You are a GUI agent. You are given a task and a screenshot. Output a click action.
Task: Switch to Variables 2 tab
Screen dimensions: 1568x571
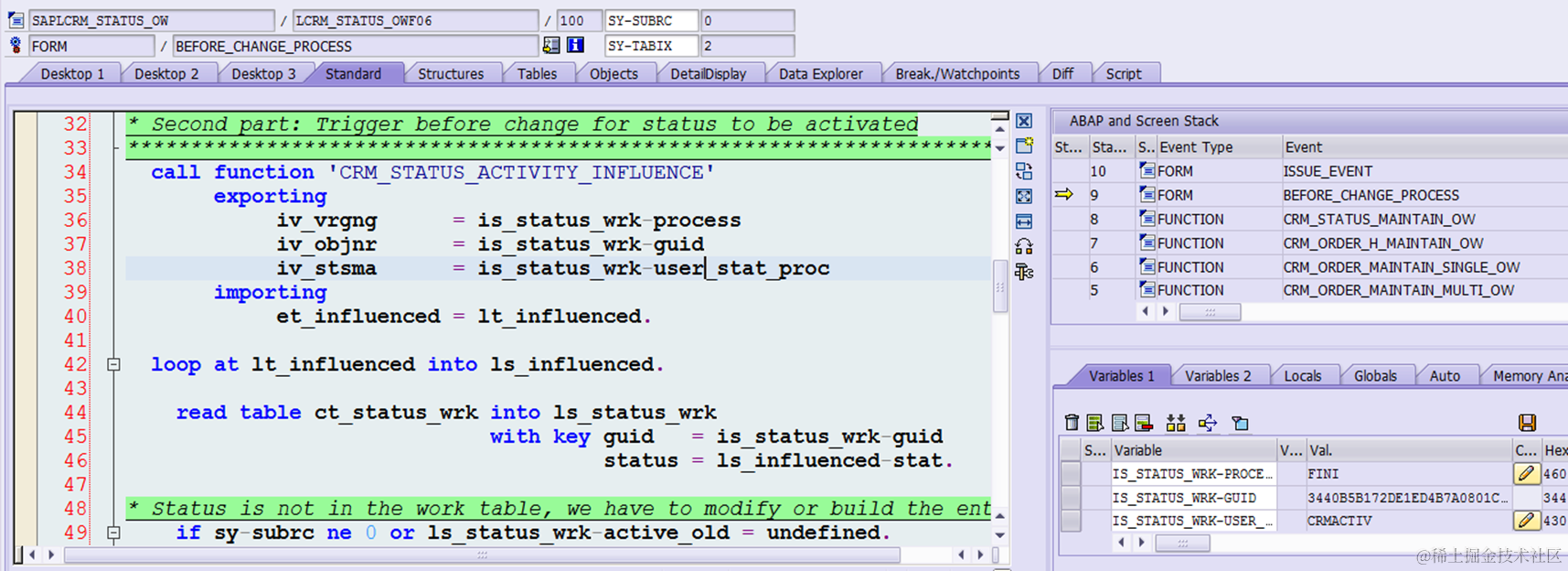click(1218, 376)
